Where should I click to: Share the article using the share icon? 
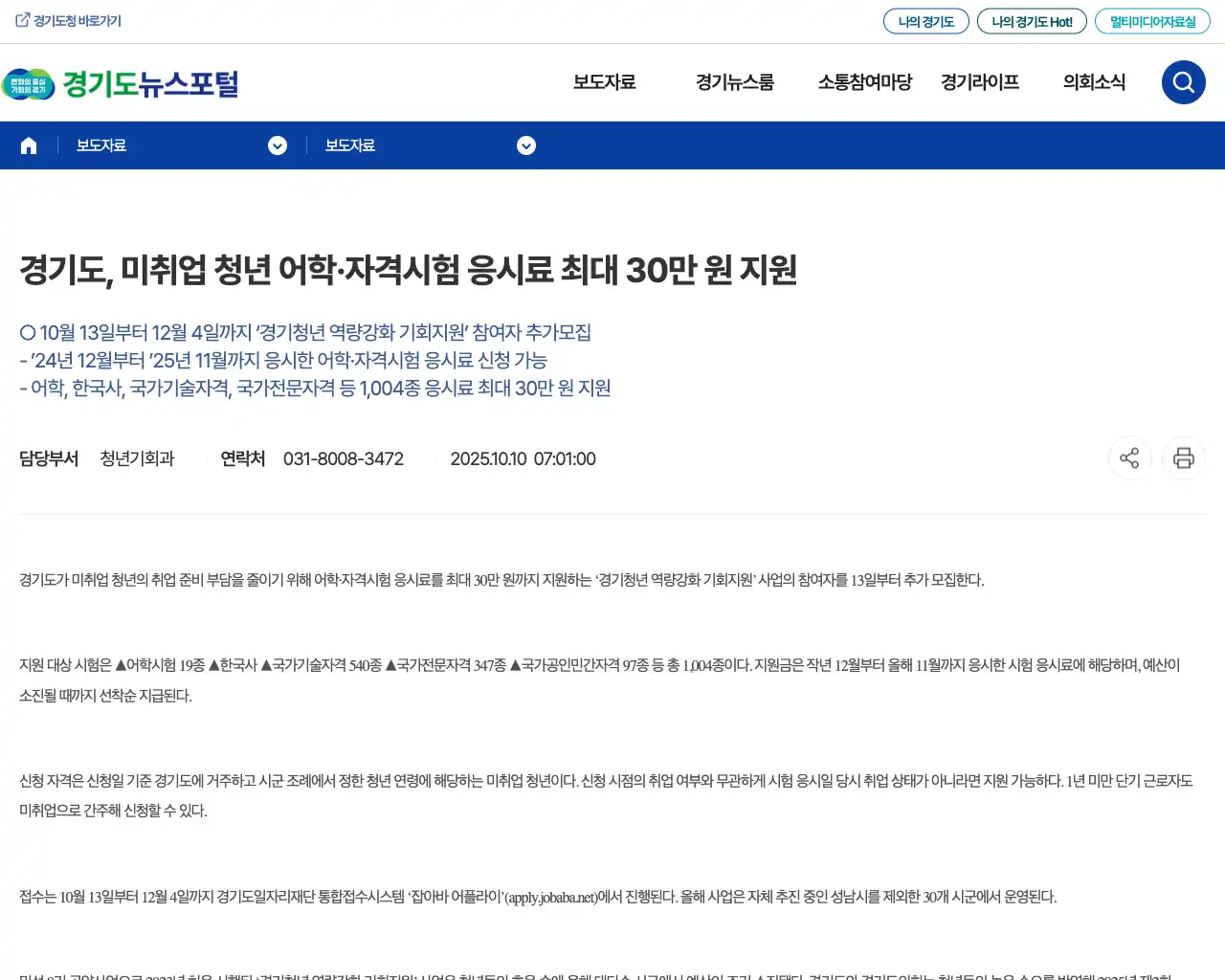pyautogui.click(x=1129, y=458)
